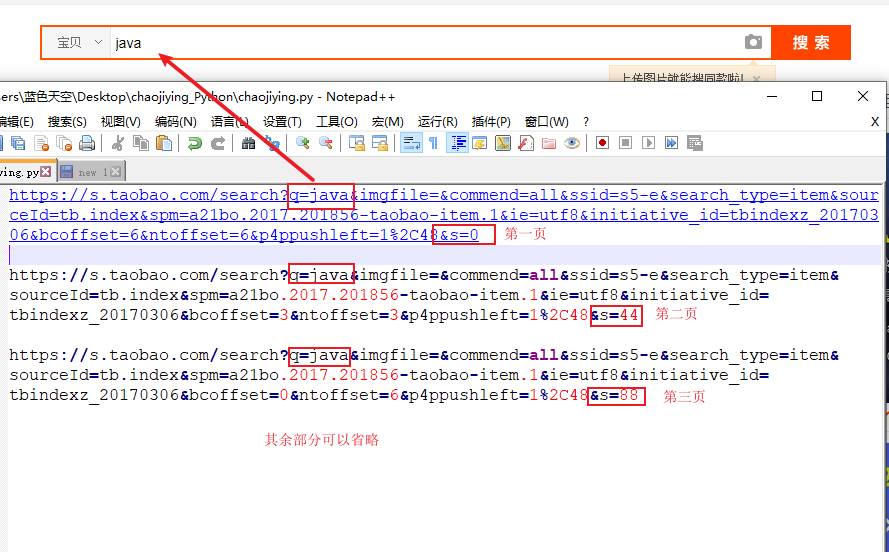Image resolution: width=889 pixels, height=552 pixels.
Task: Click the Save All toolbar icon
Action: [18, 143]
